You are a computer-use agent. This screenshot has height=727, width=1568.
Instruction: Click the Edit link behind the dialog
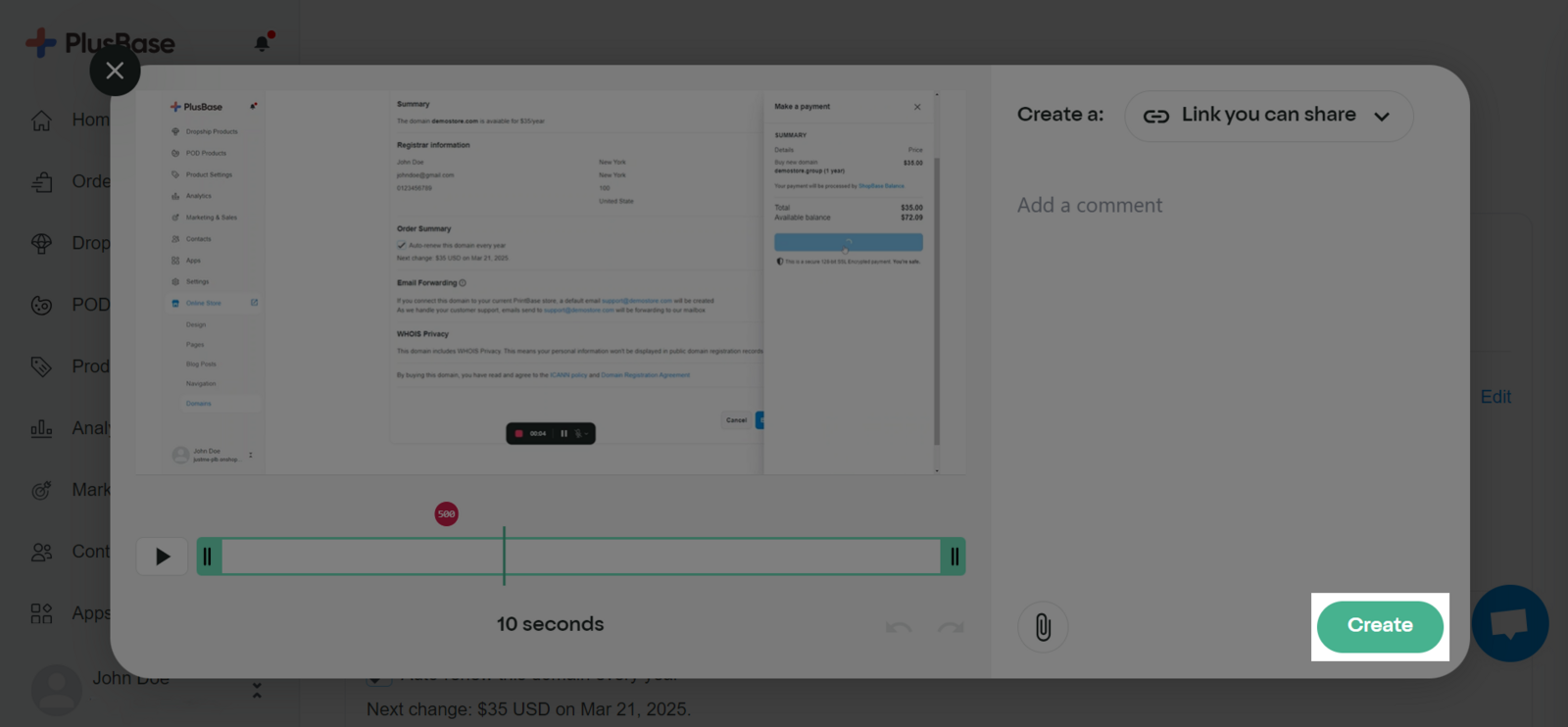coord(1495,397)
